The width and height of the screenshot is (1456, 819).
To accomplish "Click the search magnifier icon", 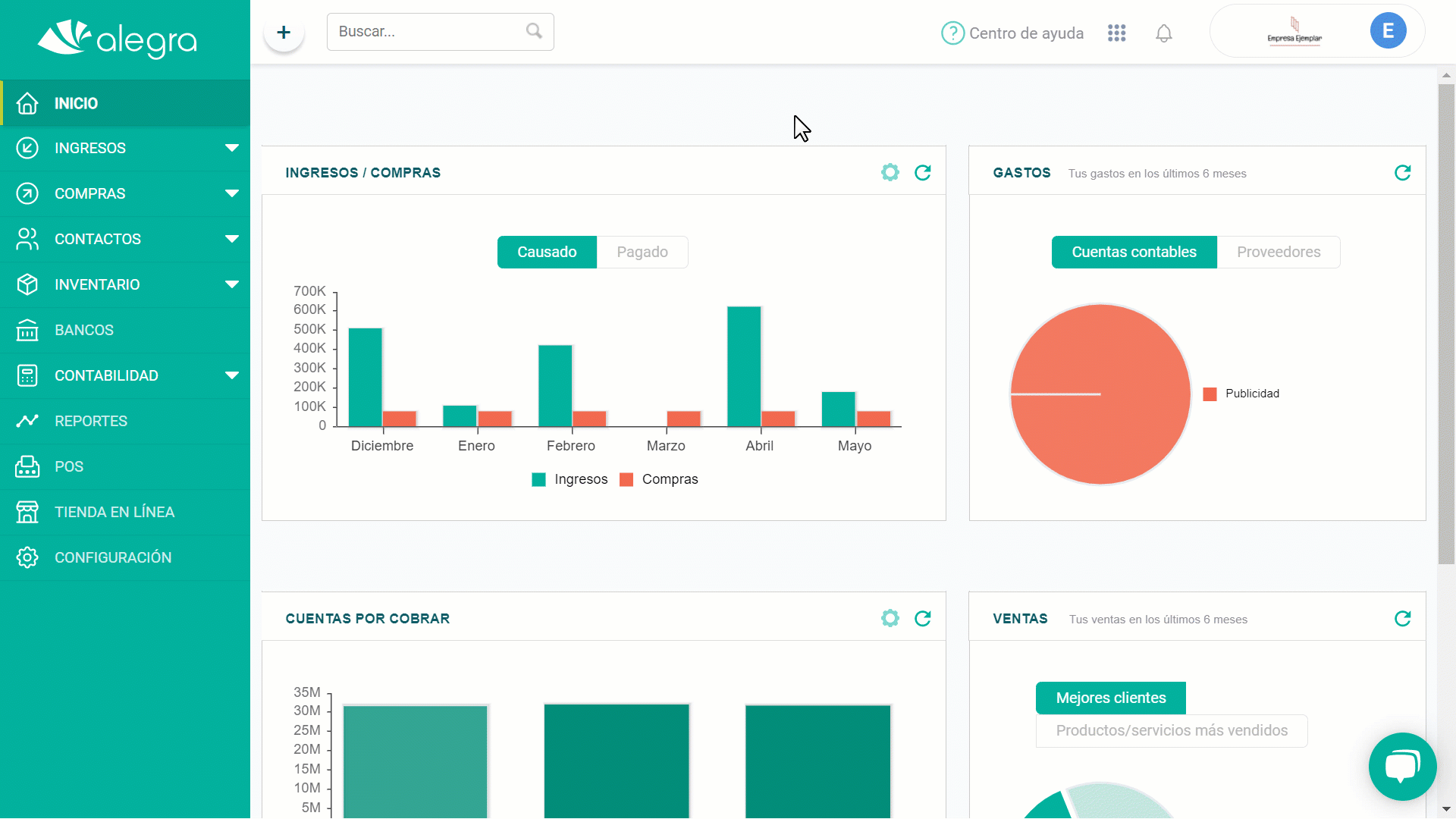I will pos(534,31).
